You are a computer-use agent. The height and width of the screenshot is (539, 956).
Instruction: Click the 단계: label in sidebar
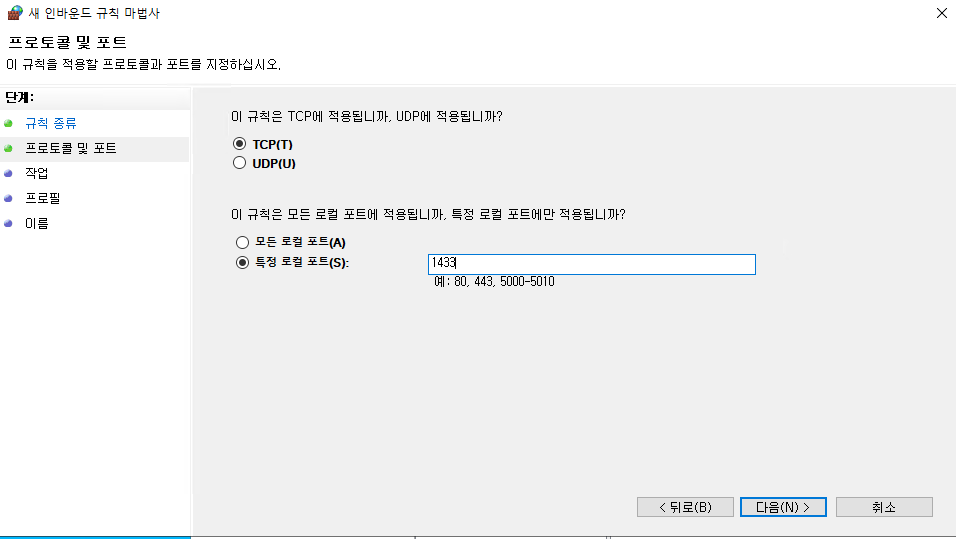coord(20,98)
